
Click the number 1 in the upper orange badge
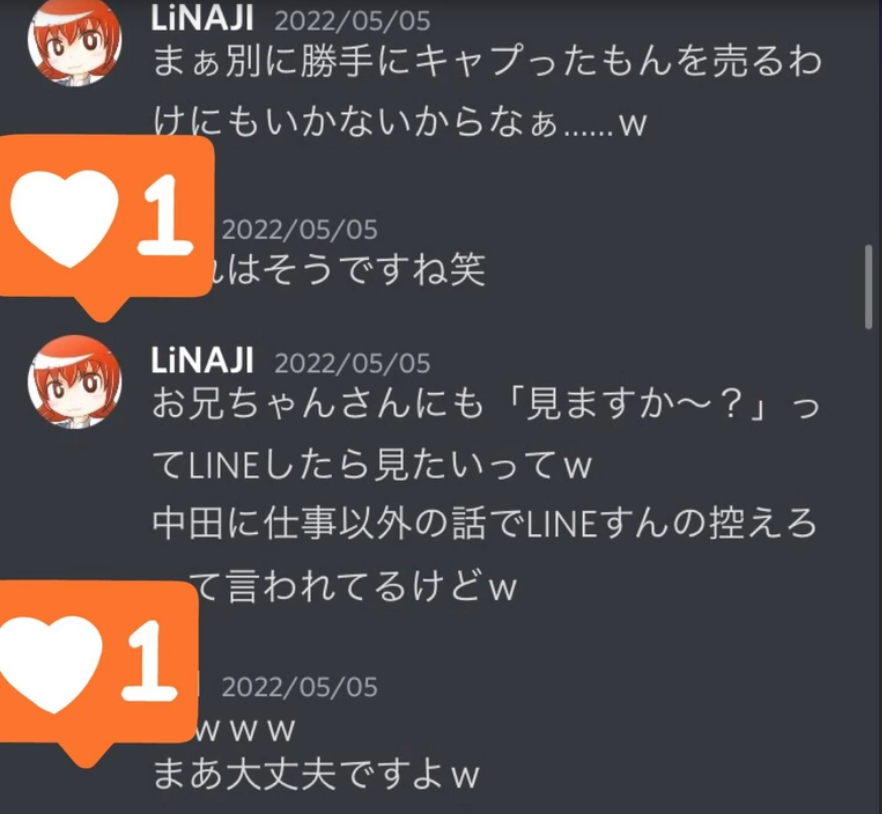point(165,215)
